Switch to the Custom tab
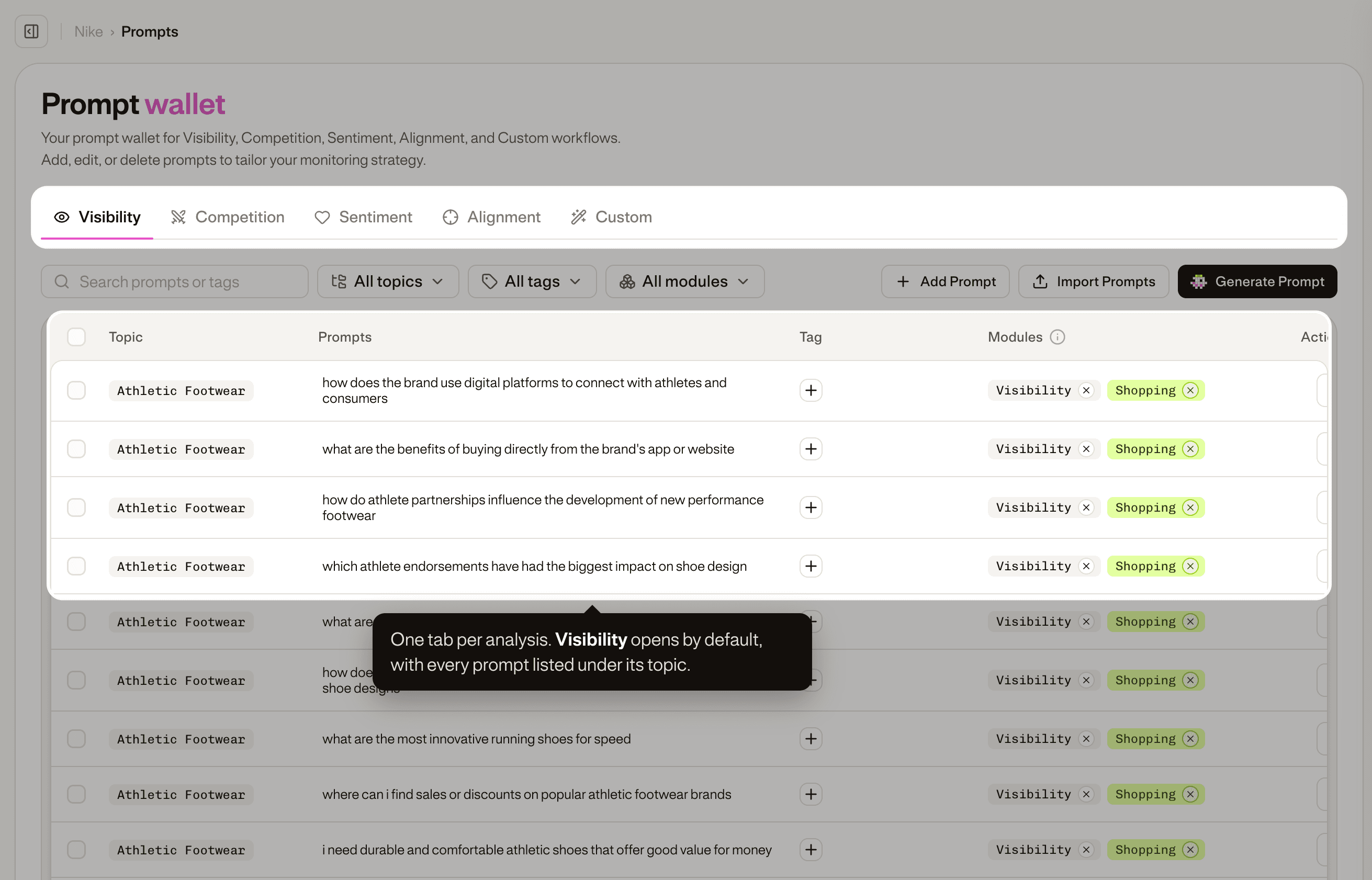 pyautogui.click(x=611, y=217)
